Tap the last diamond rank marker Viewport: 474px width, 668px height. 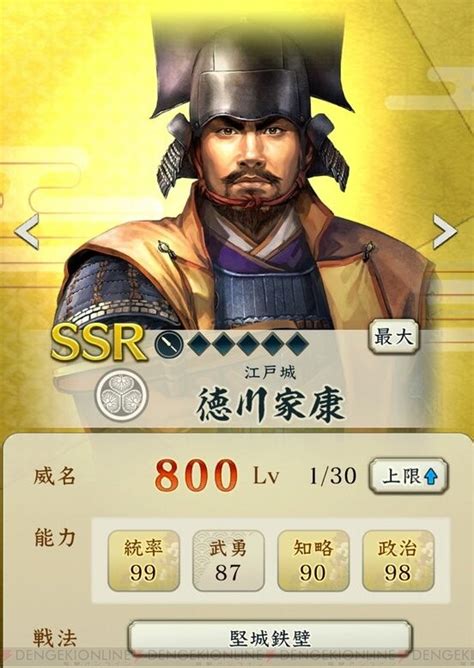[297, 344]
